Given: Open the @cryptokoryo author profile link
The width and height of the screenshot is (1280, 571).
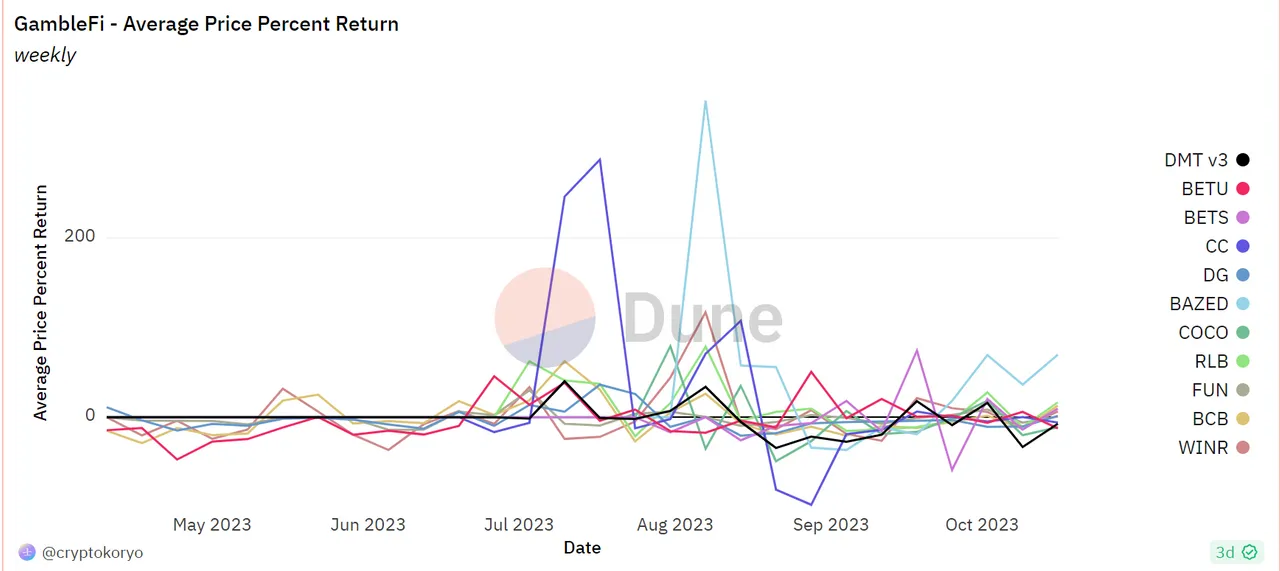Looking at the screenshot, I should [92, 552].
